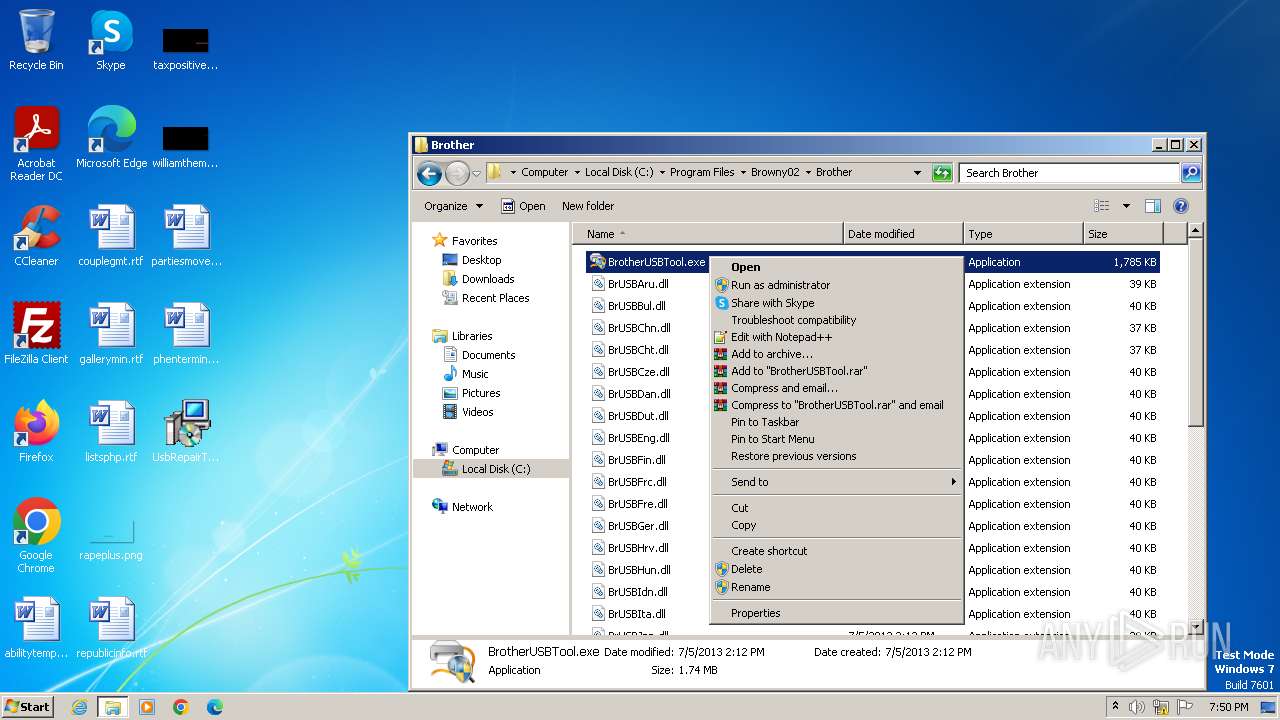Viewport: 1280px width, 720px height.
Task: Select Desktop in Favorites
Action: click(x=481, y=260)
